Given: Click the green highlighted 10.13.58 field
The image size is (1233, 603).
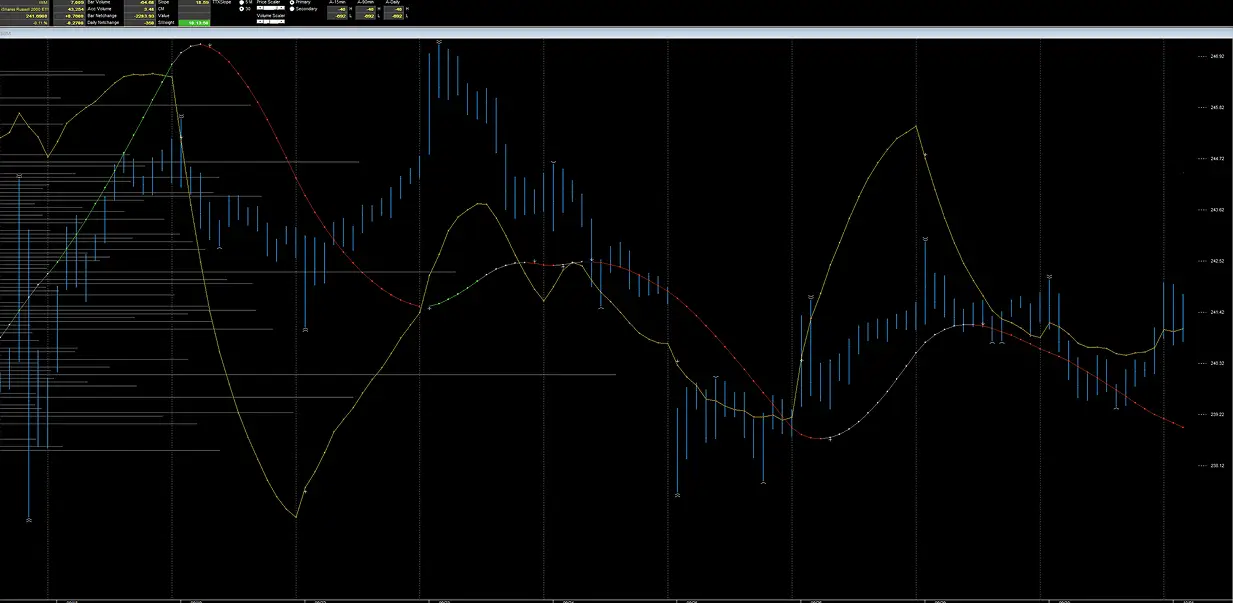Looking at the screenshot, I should pos(194,21).
